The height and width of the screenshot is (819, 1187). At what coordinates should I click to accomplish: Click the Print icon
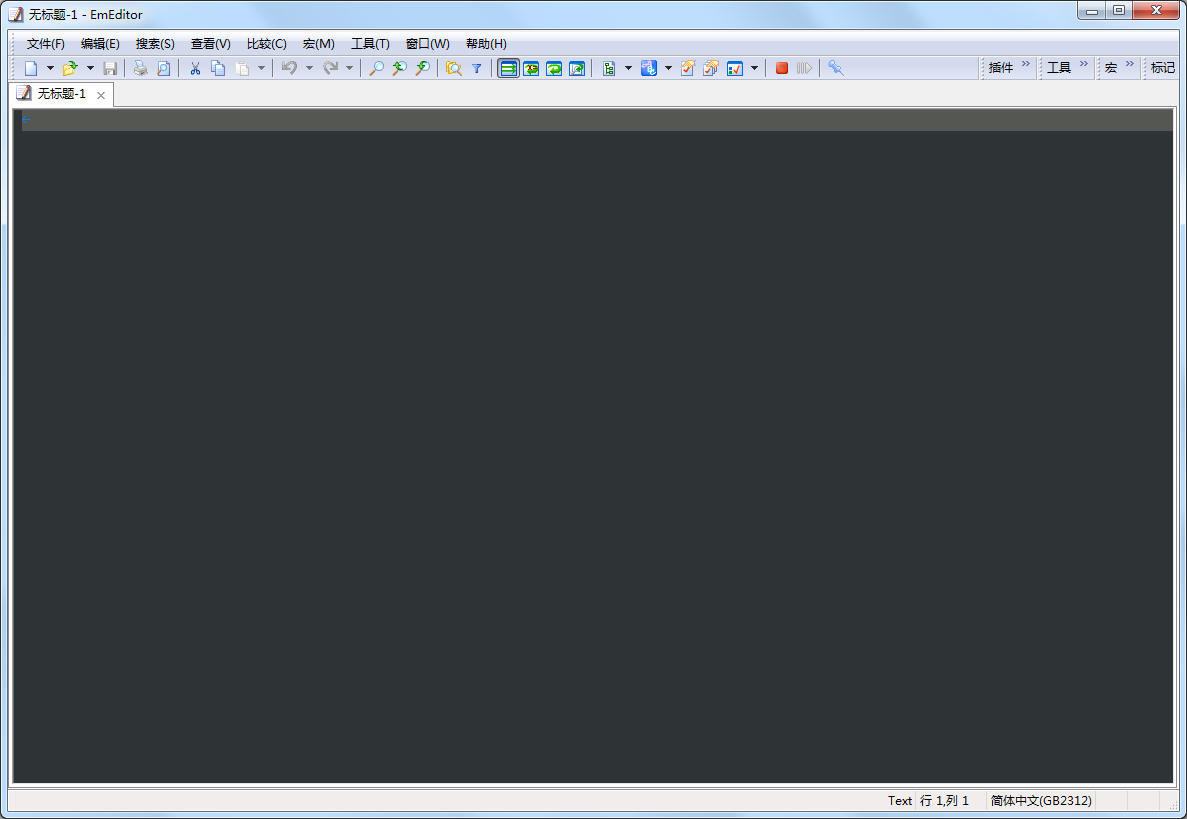[x=140, y=68]
